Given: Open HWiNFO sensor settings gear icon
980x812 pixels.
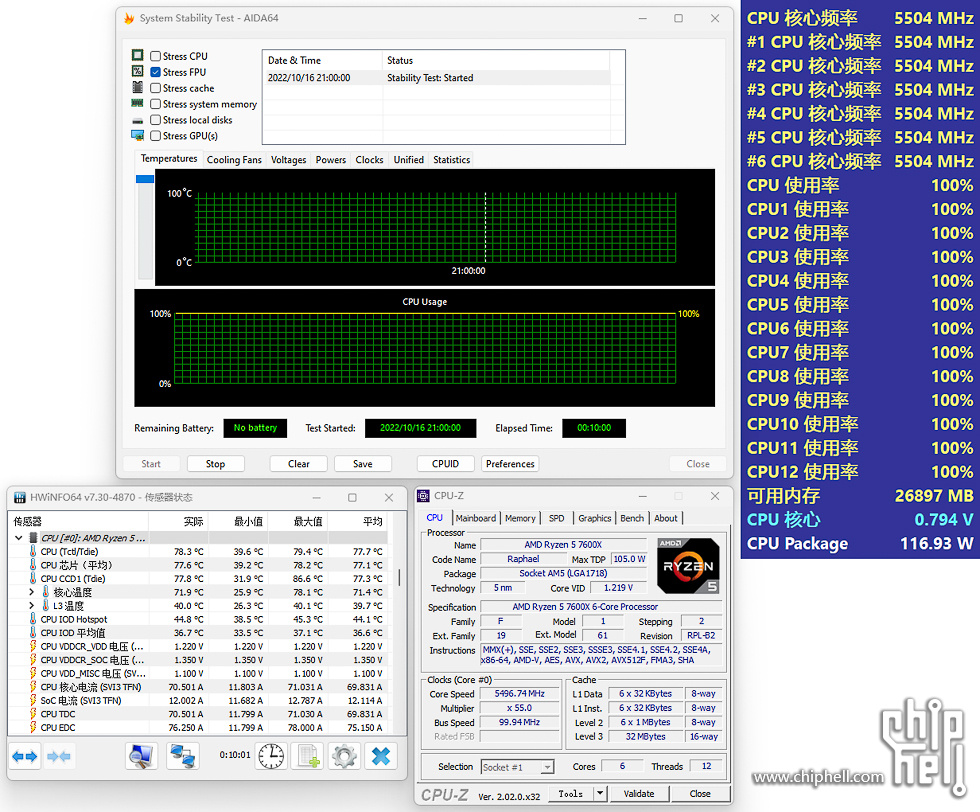Looking at the screenshot, I should (344, 757).
